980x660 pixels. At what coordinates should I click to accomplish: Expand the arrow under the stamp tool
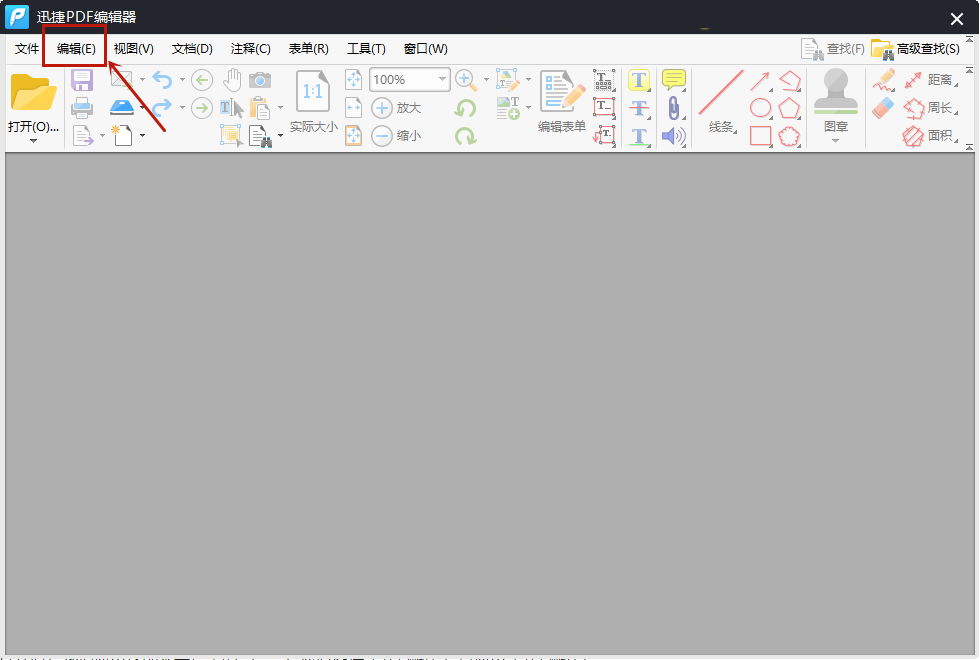pos(836,141)
